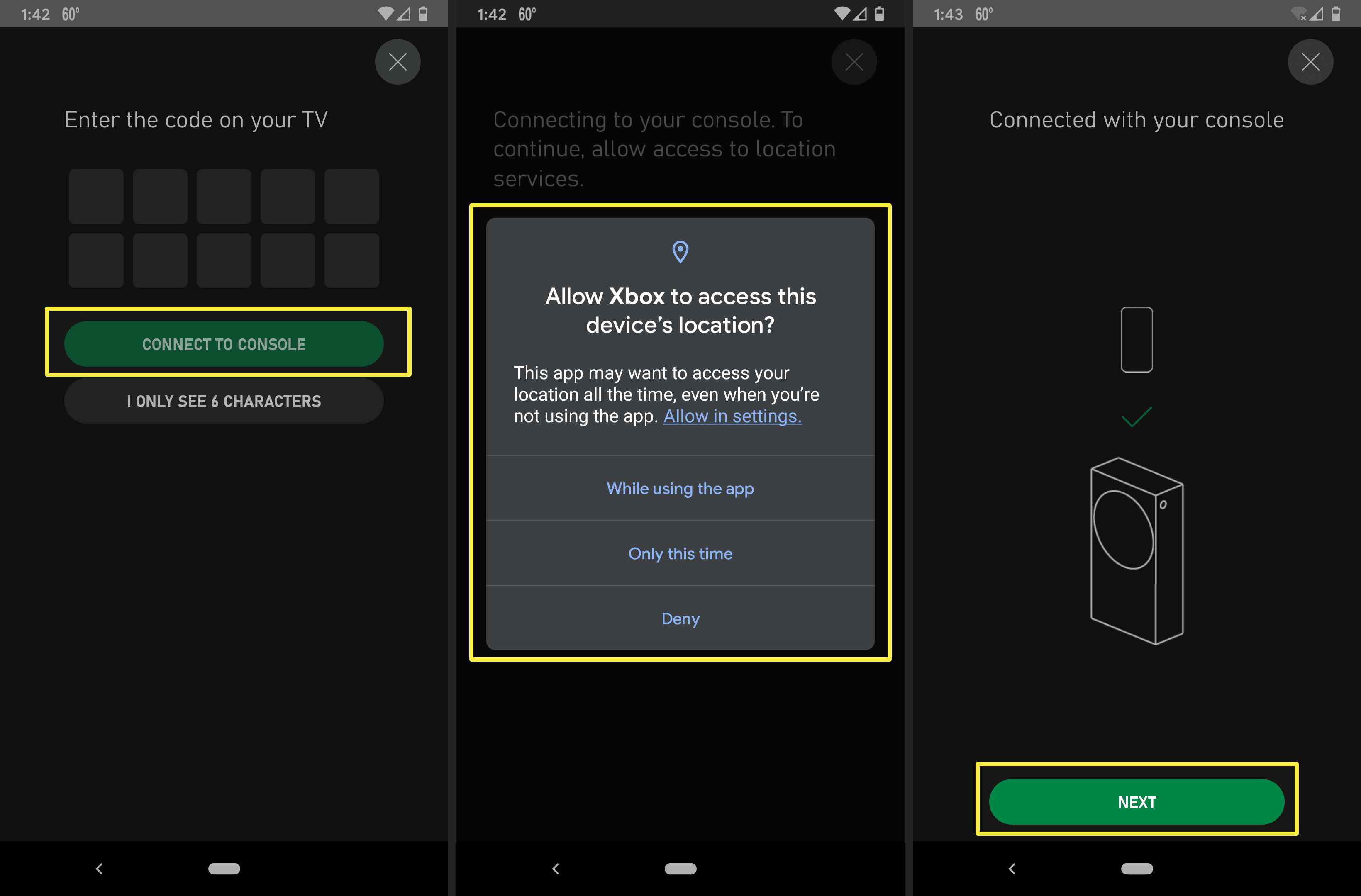The height and width of the screenshot is (896, 1361).
Task: Deny Xbox location access
Action: [x=680, y=618]
